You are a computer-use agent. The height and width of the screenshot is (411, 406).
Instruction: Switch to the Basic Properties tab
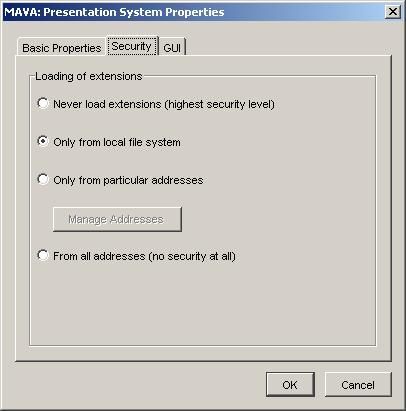61,47
